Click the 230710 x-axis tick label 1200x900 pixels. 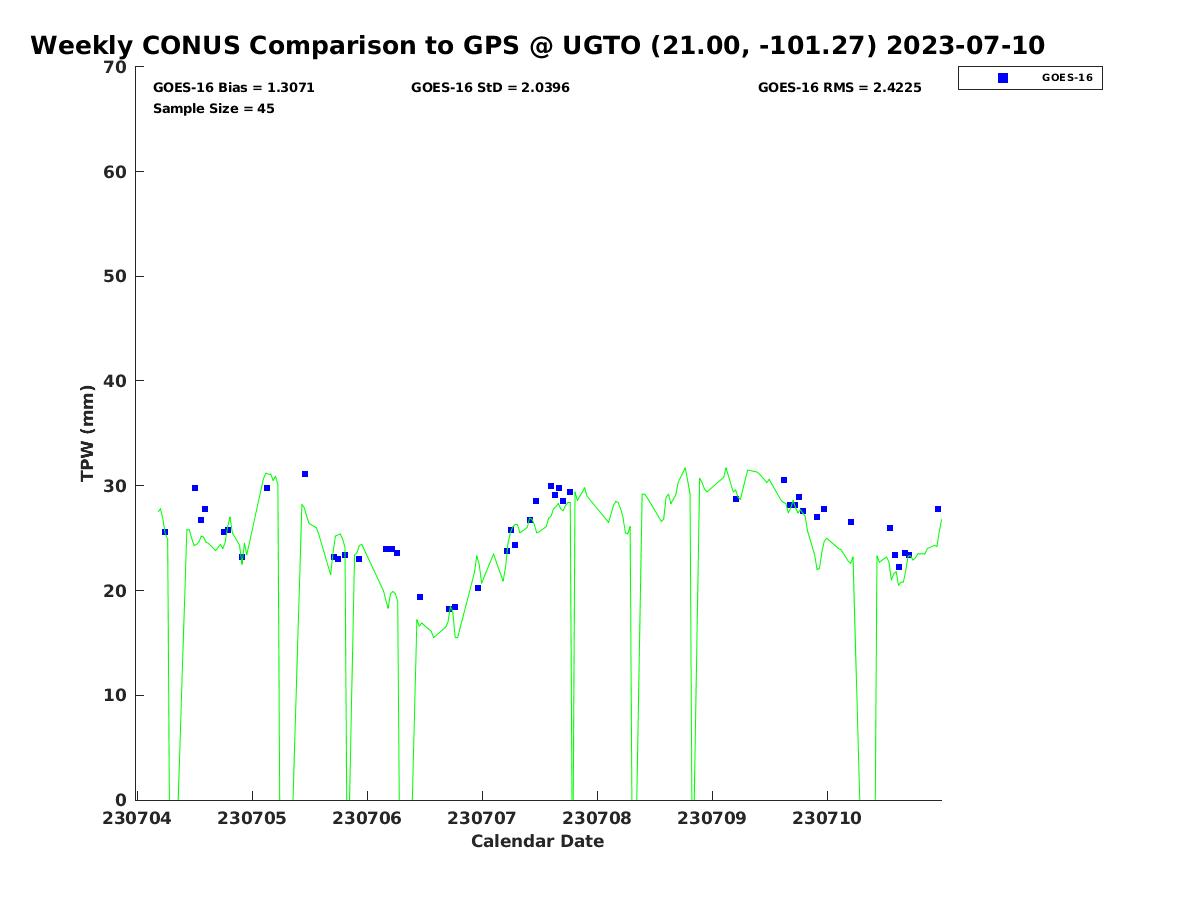point(827,818)
